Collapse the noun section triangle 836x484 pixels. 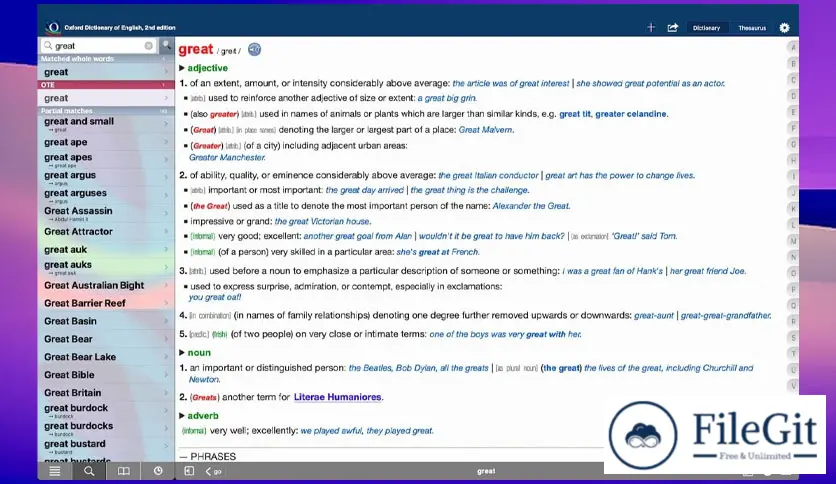pos(182,352)
